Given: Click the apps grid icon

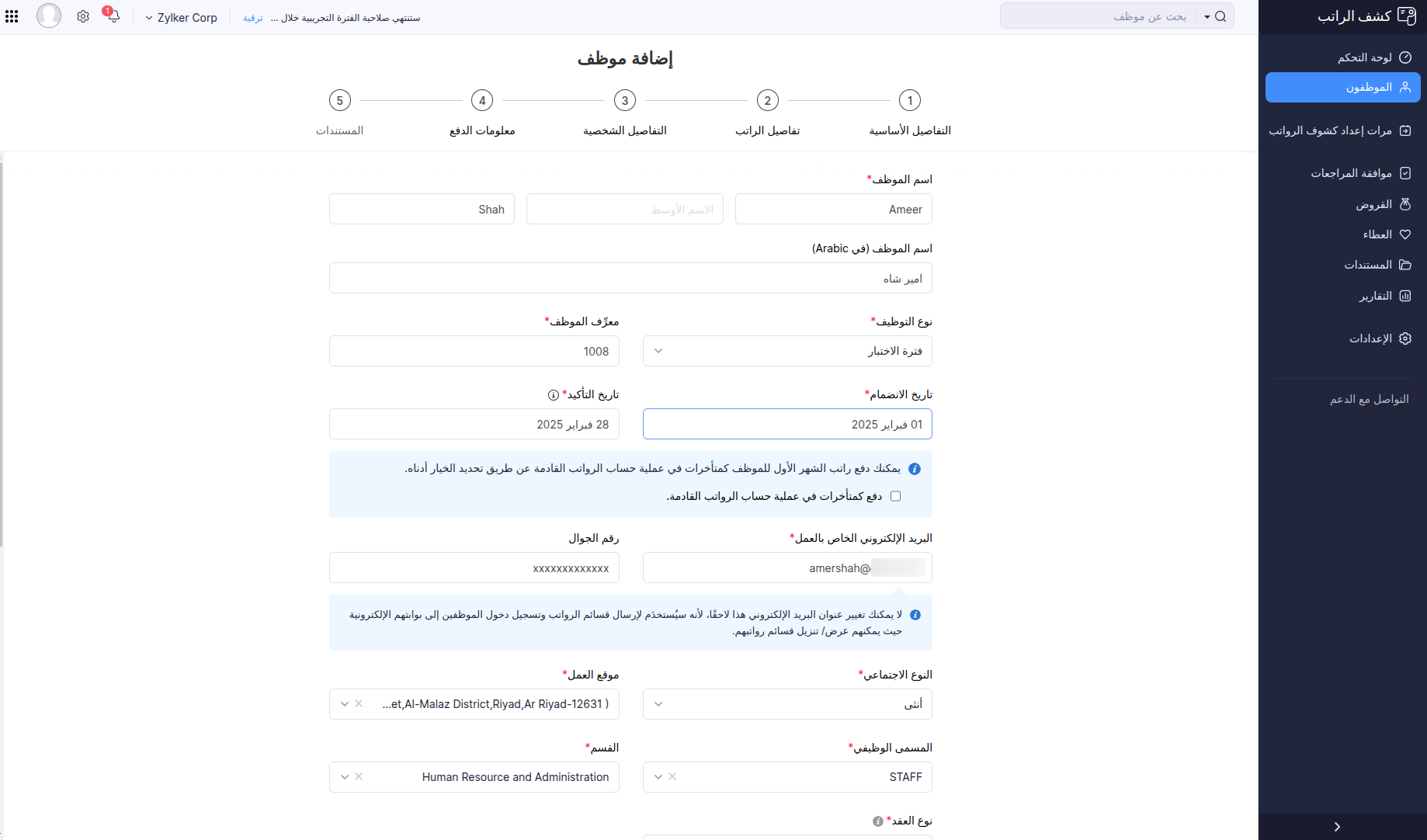Looking at the screenshot, I should pos(12,16).
